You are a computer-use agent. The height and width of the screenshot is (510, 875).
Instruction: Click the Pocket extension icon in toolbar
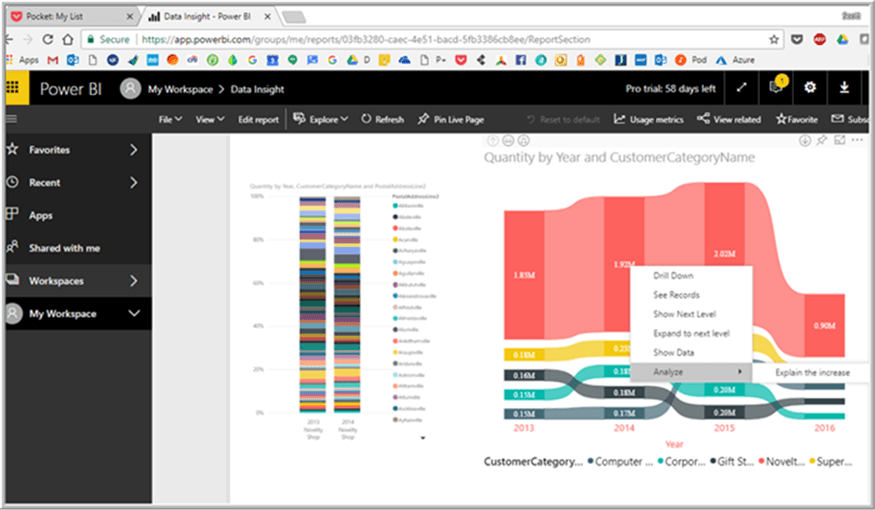tap(797, 39)
